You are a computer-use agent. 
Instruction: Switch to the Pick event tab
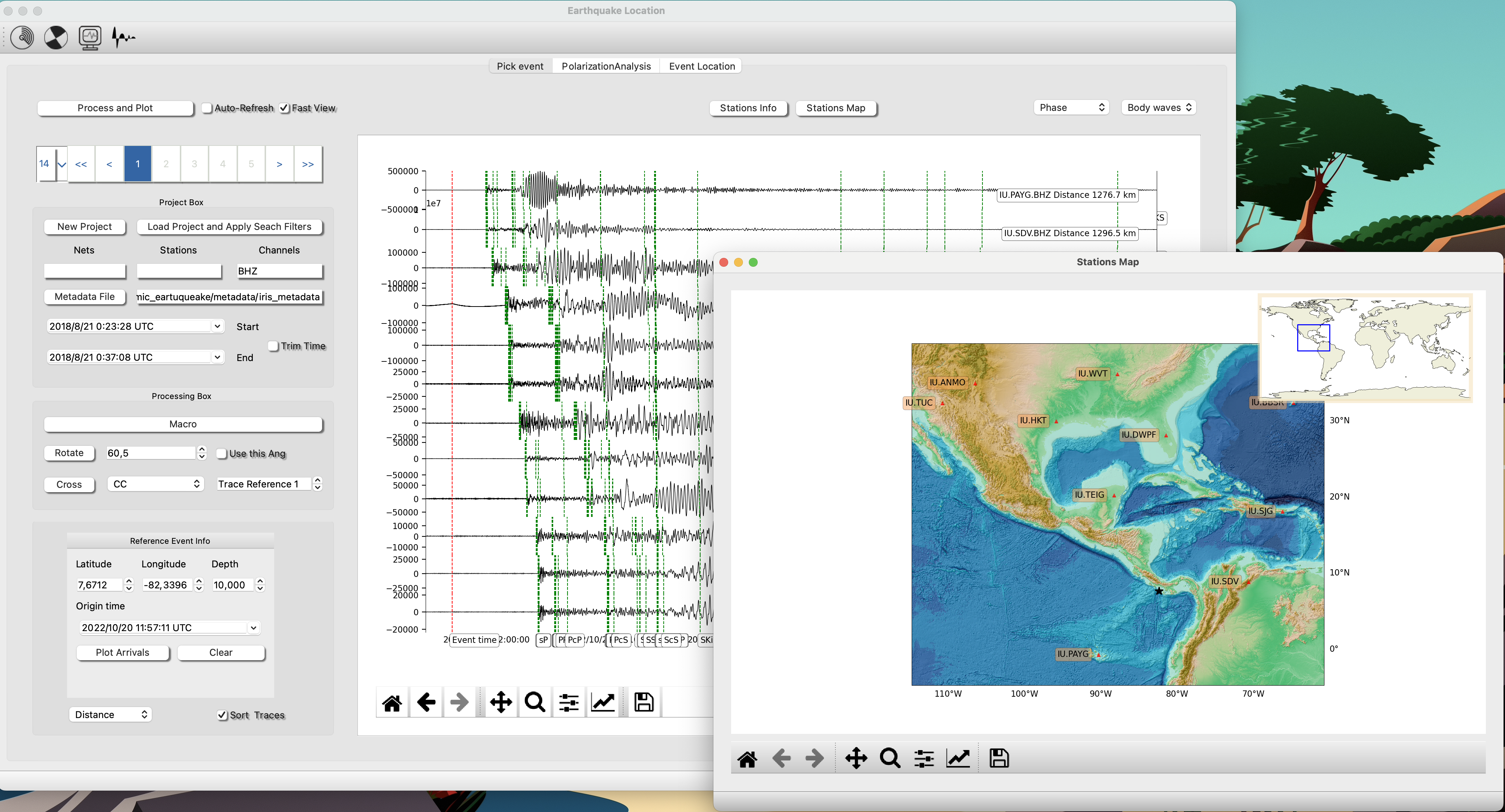pos(520,67)
